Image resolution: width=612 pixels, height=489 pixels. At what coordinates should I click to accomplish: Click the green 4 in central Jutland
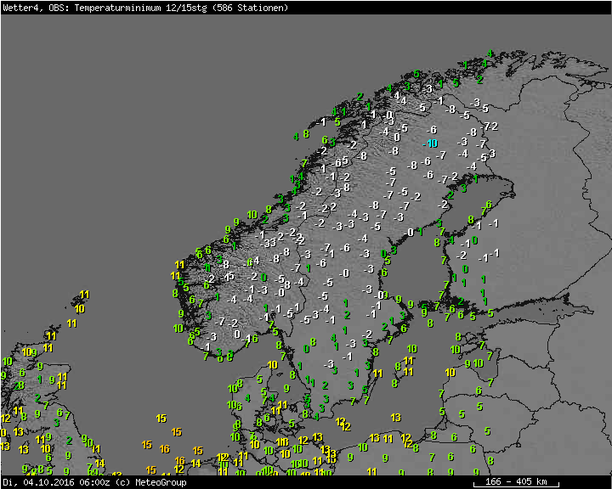pyautogui.click(x=248, y=398)
